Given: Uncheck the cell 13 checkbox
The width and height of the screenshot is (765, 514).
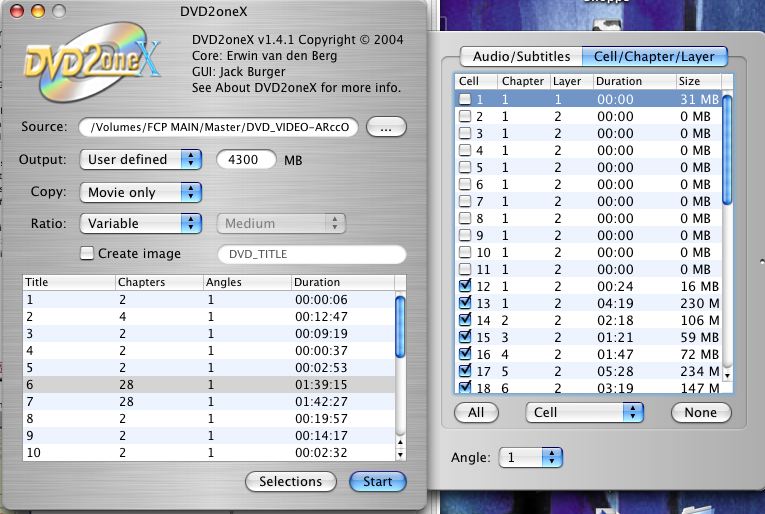Looking at the screenshot, I should click(x=465, y=302).
